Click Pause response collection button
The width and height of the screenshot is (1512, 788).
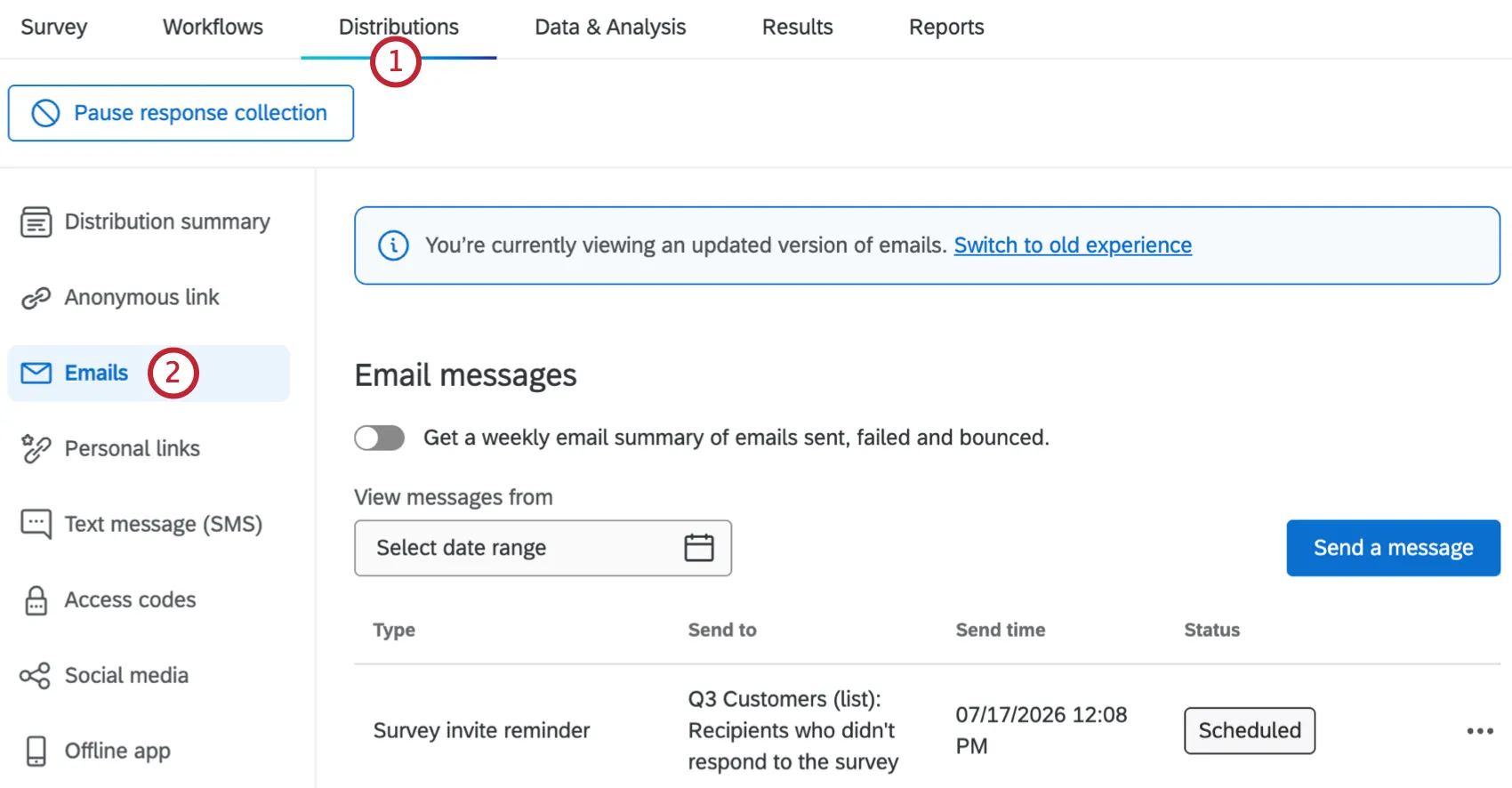pos(181,113)
